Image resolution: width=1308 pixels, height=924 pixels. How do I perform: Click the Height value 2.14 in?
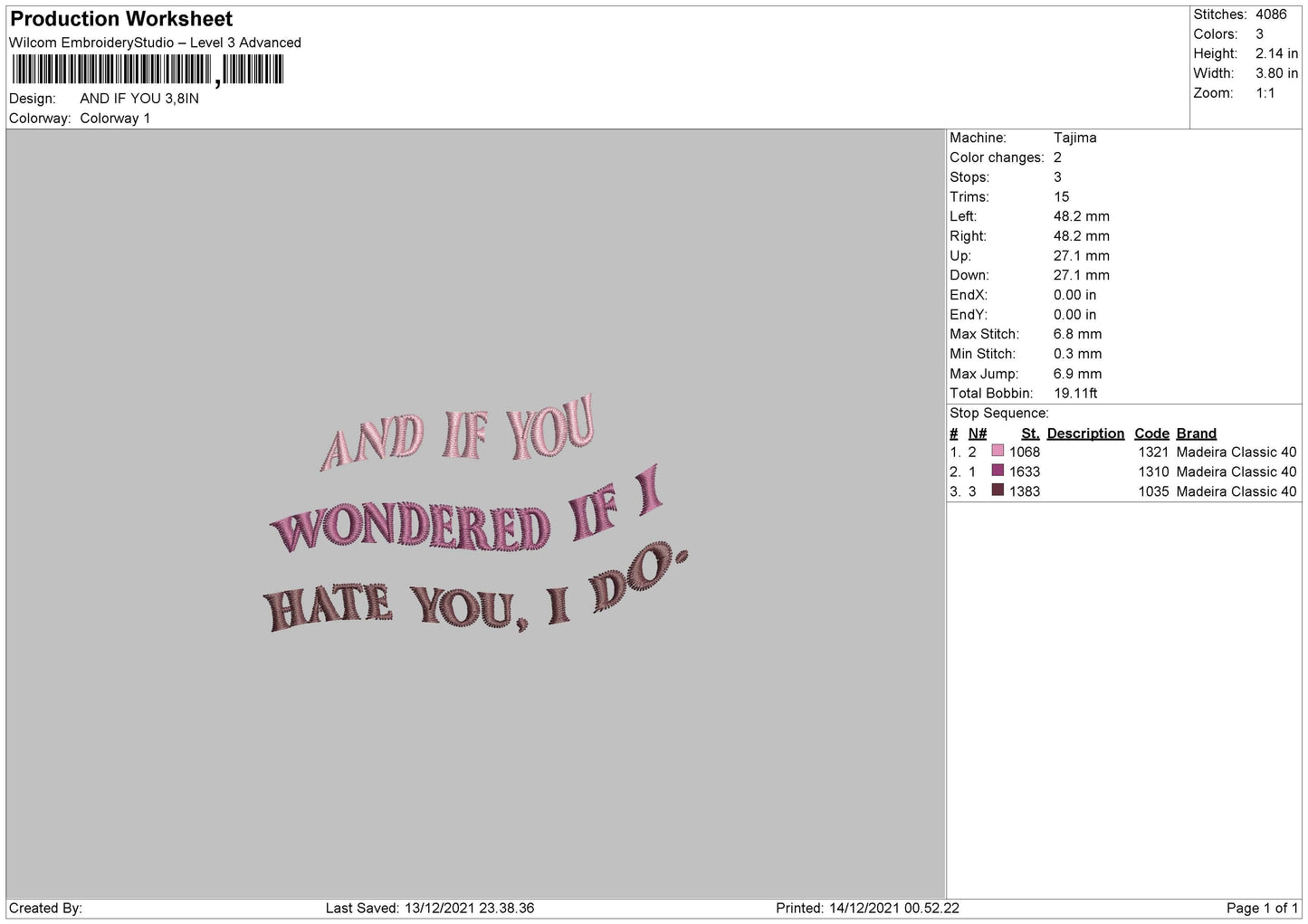point(1276,54)
